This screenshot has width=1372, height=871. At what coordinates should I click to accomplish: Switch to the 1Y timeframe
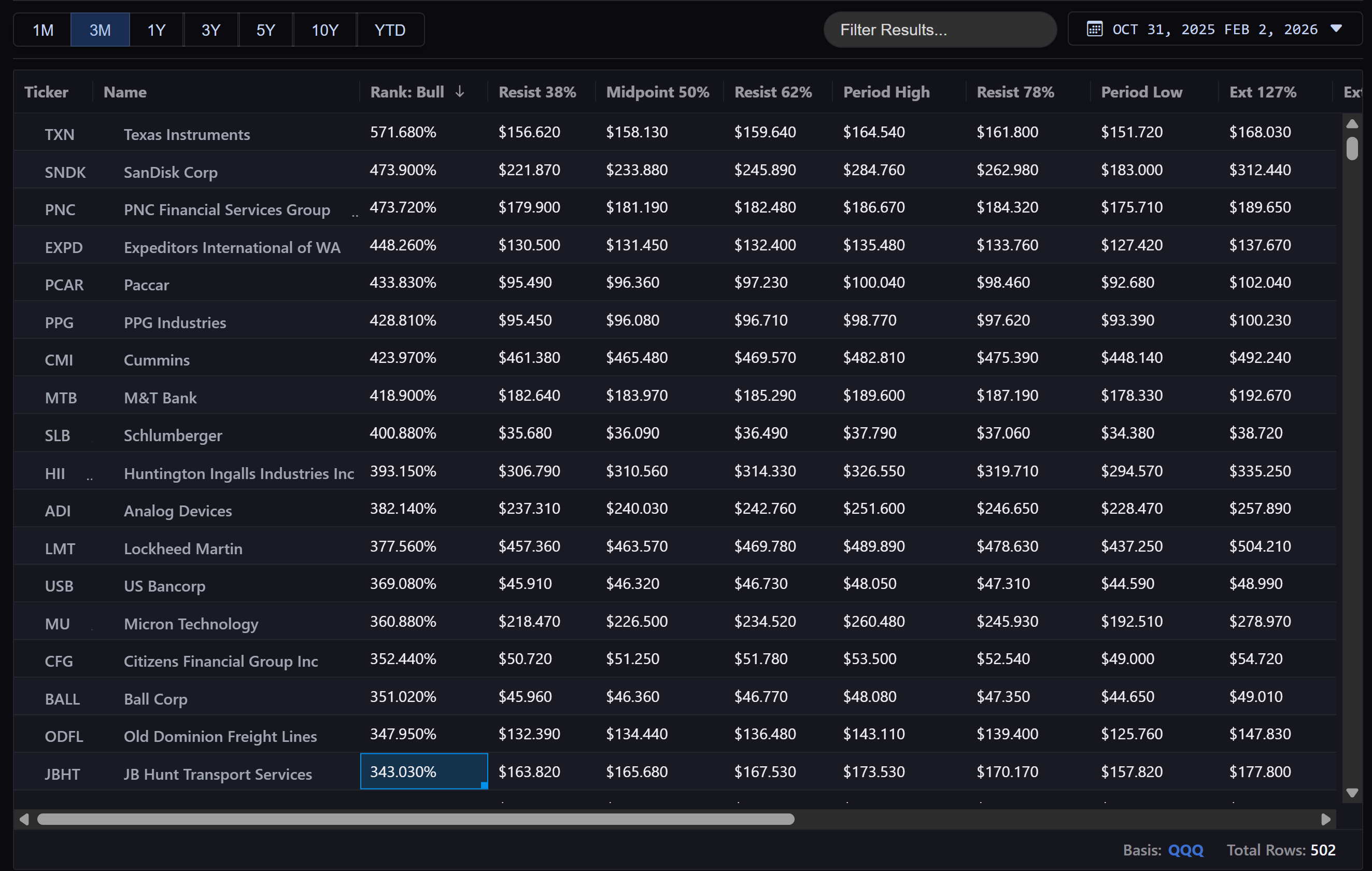[156, 30]
